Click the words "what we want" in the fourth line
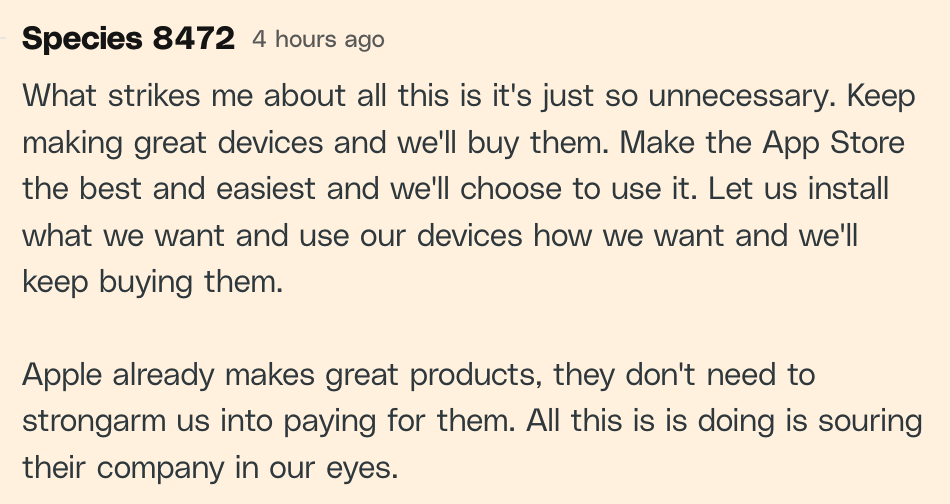Image resolution: width=950 pixels, height=504 pixels. (124, 236)
